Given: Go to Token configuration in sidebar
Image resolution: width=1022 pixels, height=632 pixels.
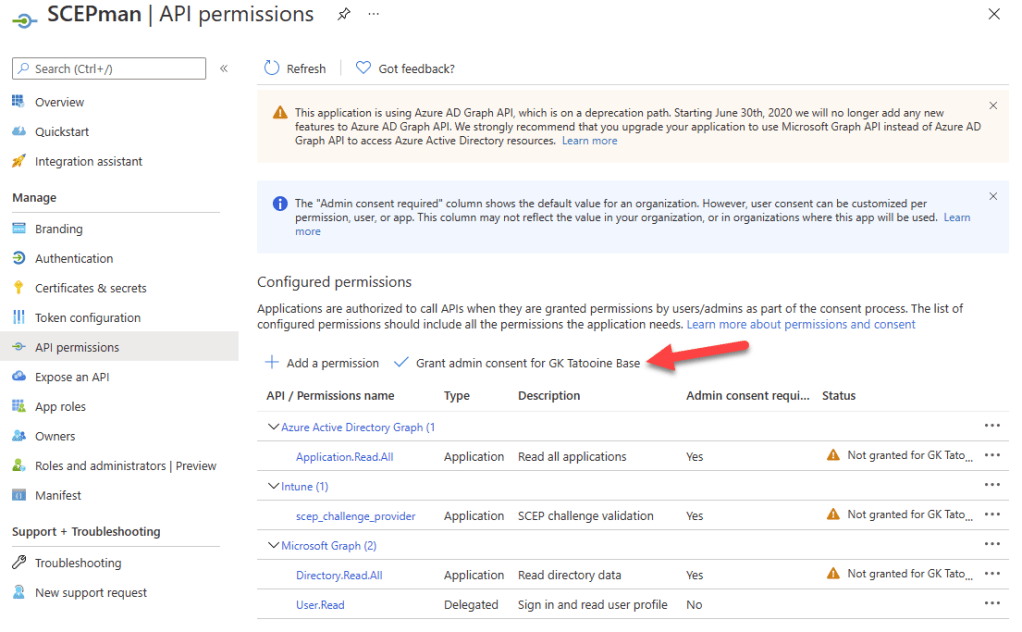Looking at the screenshot, I should (x=87, y=318).
